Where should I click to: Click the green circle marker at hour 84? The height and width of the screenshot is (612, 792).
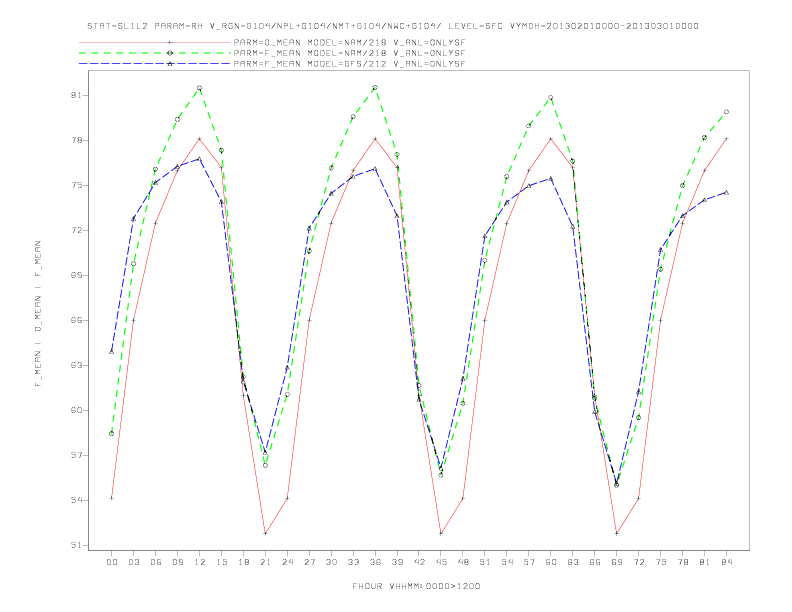[726, 112]
